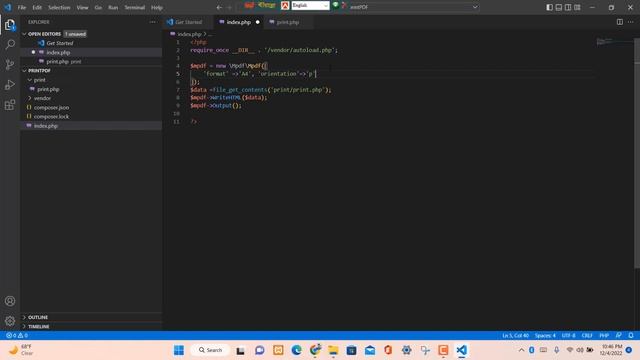Open Source Control view
Viewport: 640px width, 360px height.
pyautogui.click(x=10, y=64)
